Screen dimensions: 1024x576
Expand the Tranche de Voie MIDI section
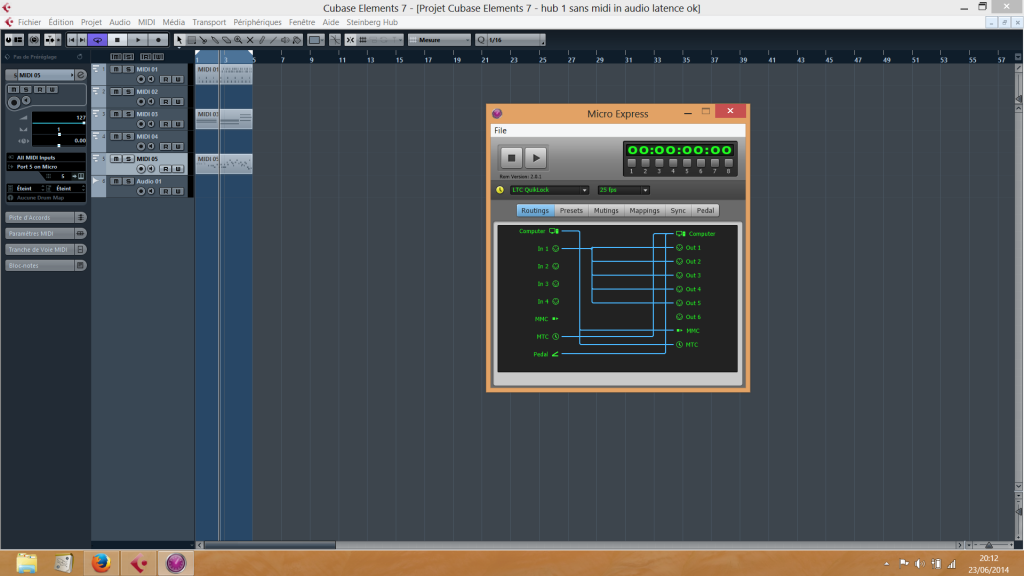[x=46, y=249]
